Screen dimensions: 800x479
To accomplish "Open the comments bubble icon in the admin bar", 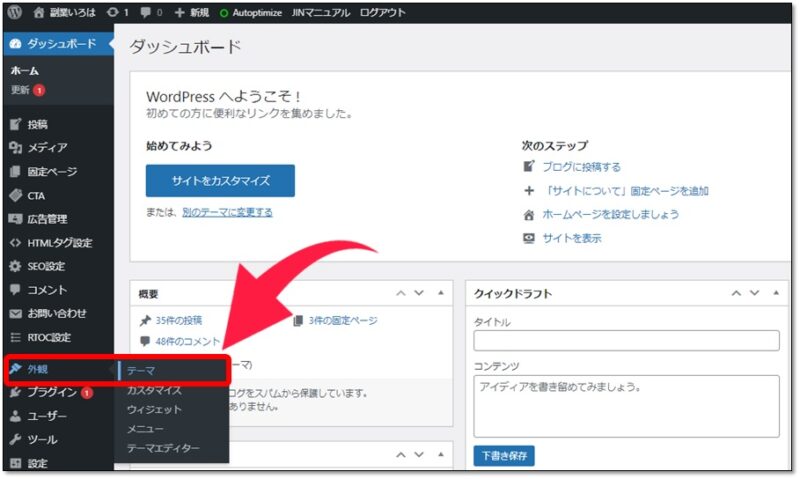I will click(145, 12).
